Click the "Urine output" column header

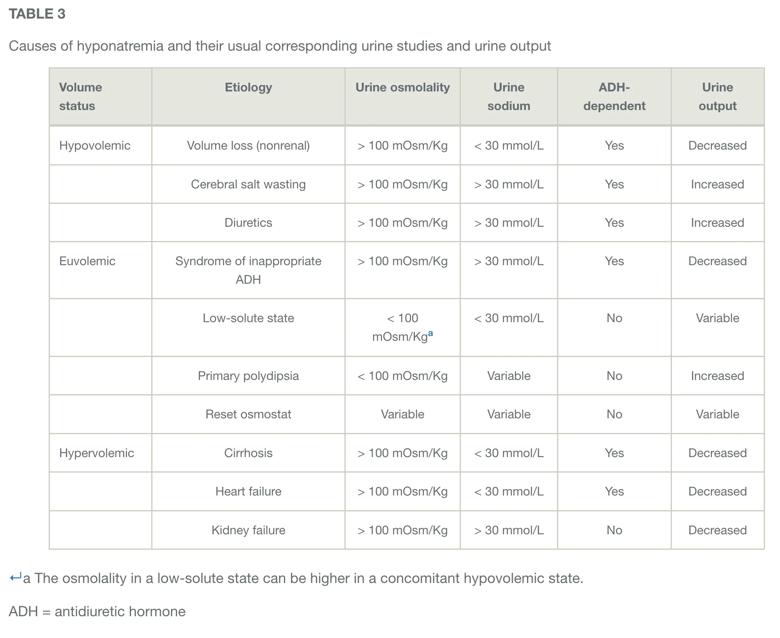(x=717, y=96)
